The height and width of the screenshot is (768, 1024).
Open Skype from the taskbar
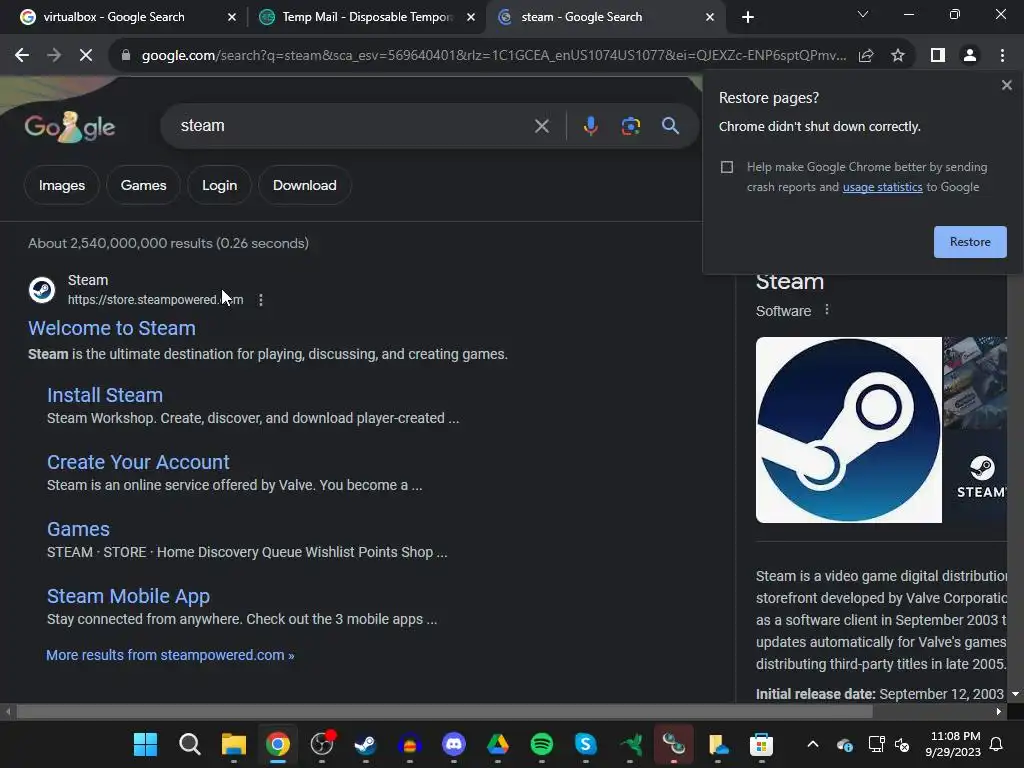pos(585,744)
